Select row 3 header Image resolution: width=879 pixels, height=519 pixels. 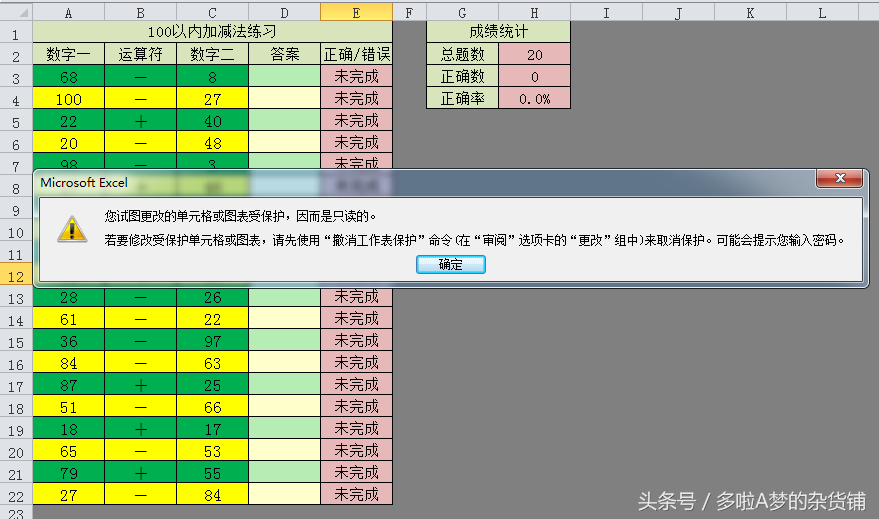point(16,77)
